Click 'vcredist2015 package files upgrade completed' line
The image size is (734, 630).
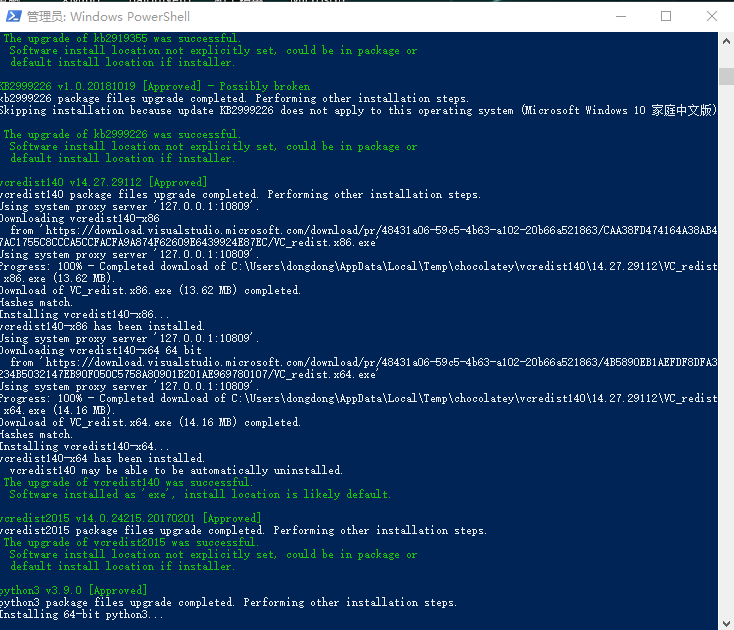pos(243,530)
